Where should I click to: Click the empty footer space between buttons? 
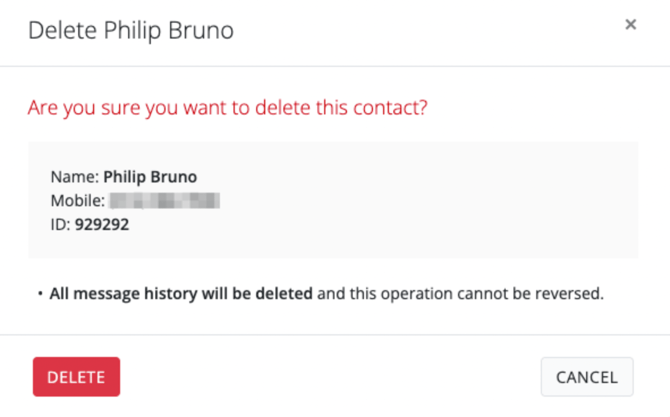330,377
